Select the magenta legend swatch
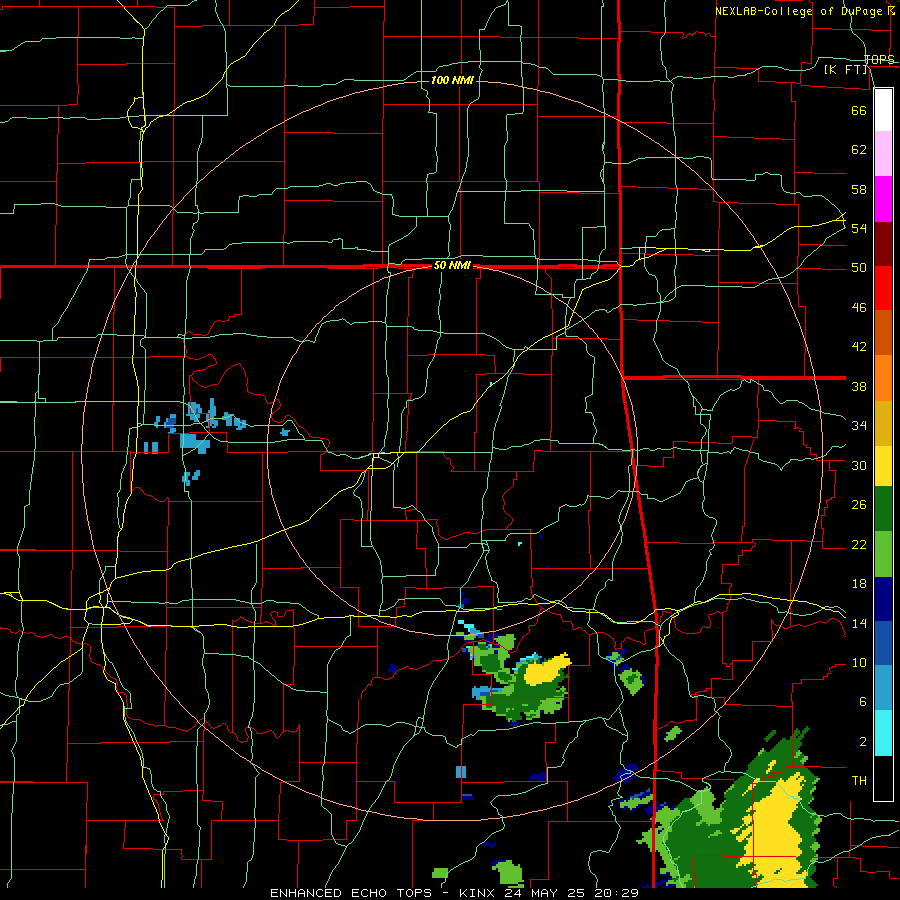The height and width of the screenshot is (900, 900). pos(883,199)
